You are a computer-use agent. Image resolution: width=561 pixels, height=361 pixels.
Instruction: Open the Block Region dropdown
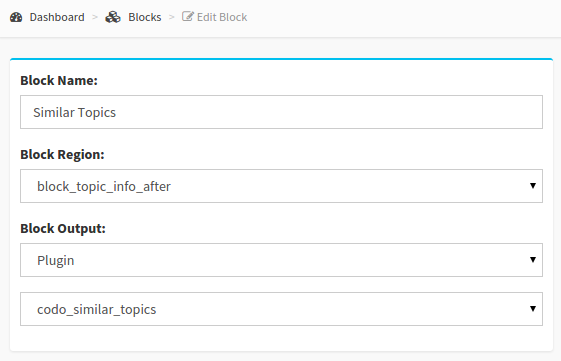tap(281, 186)
